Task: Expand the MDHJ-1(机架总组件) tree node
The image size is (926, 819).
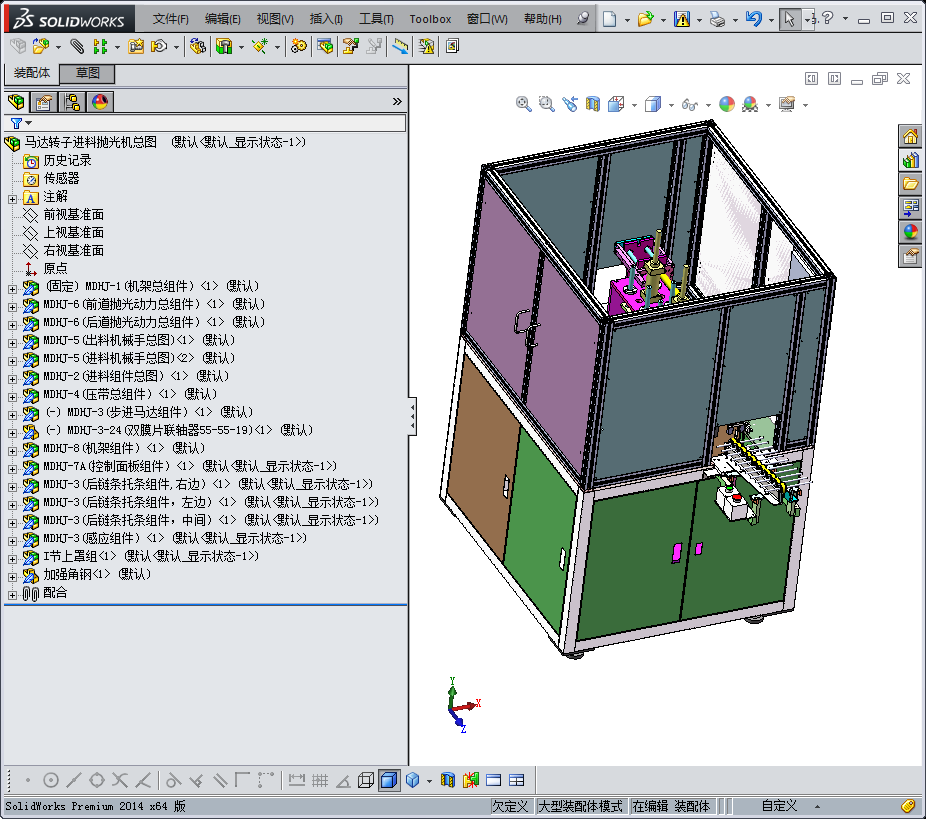Action: [x=12, y=289]
